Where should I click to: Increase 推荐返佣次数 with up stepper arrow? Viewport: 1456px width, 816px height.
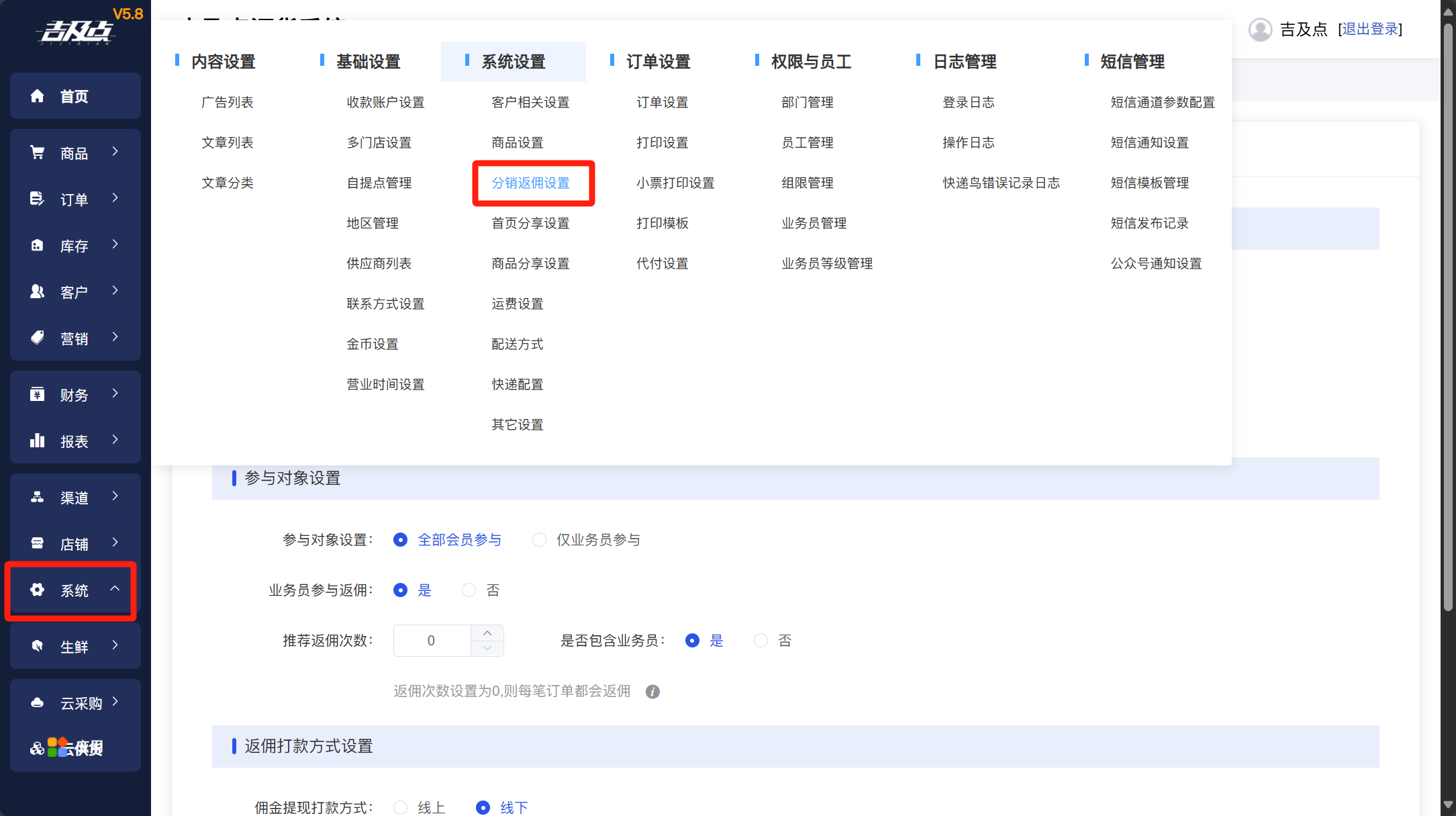(x=487, y=633)
